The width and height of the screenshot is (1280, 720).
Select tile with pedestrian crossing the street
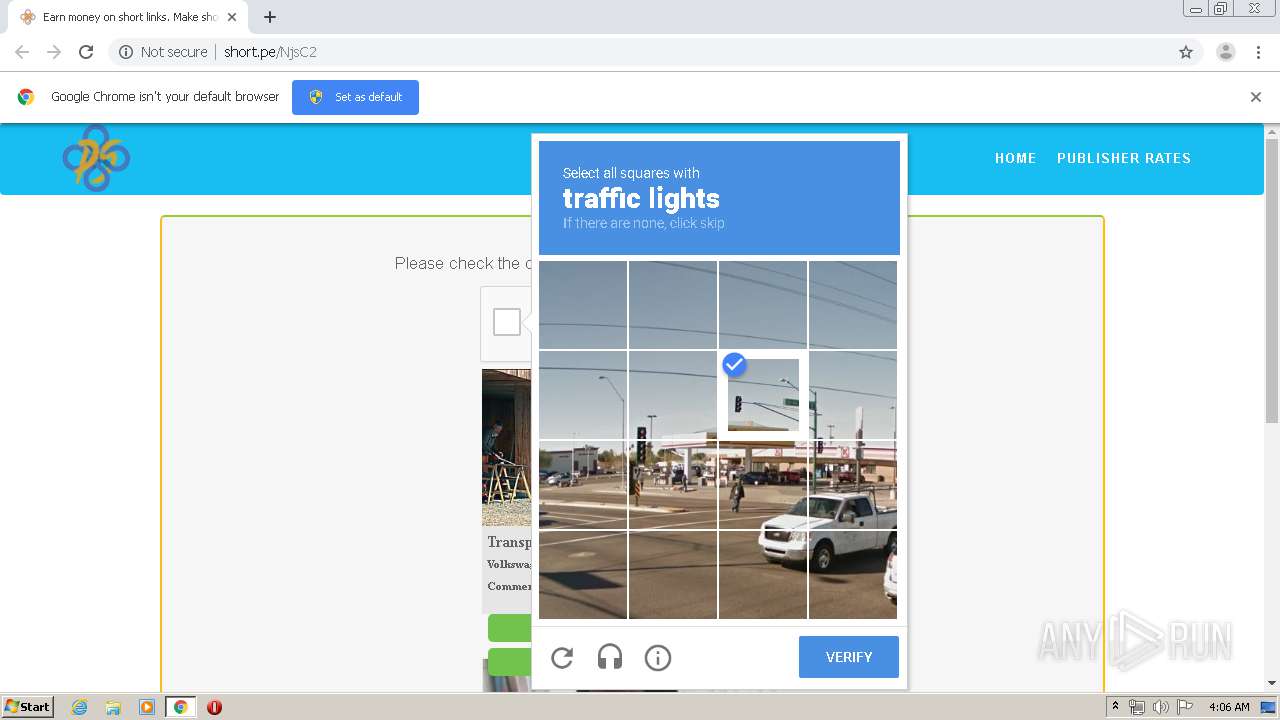point(763,485)
